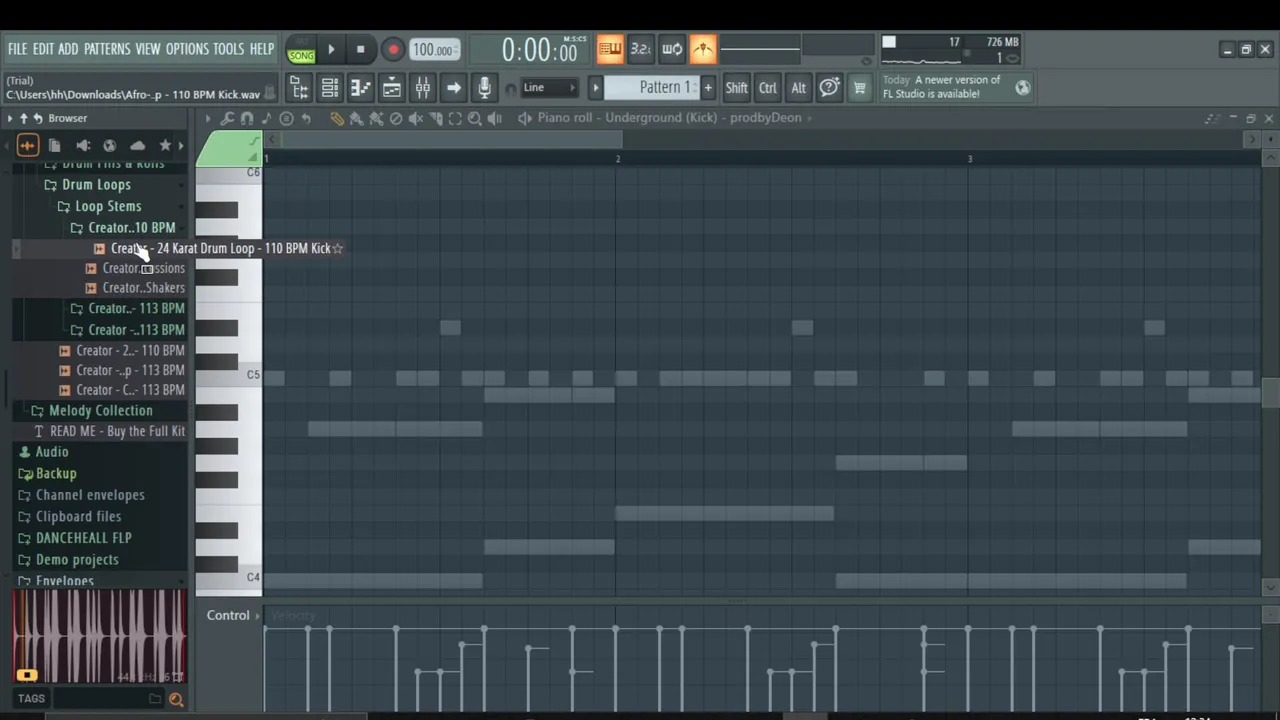Select the piano roll paint tool
Viewport: 1280px width, 720px height.
(356, 118)
